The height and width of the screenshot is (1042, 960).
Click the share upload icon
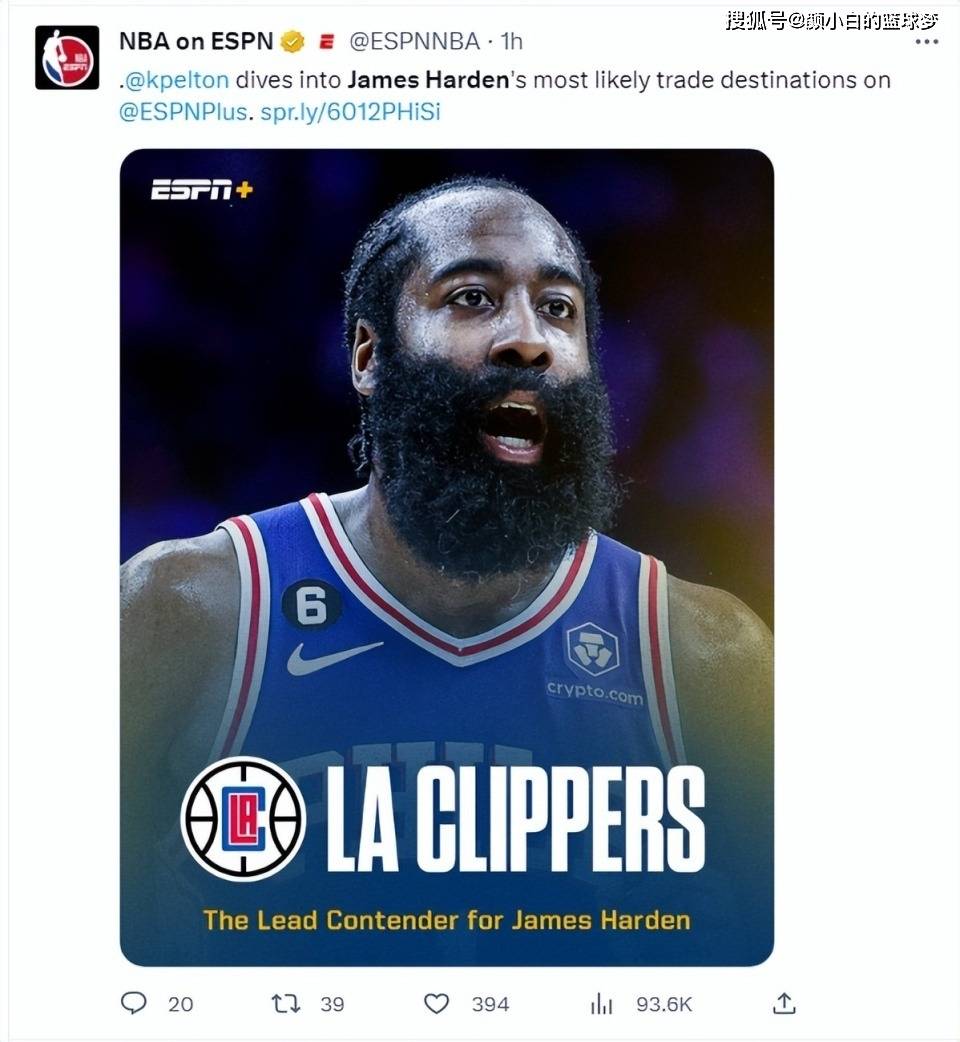click(x=784, y=1003)
